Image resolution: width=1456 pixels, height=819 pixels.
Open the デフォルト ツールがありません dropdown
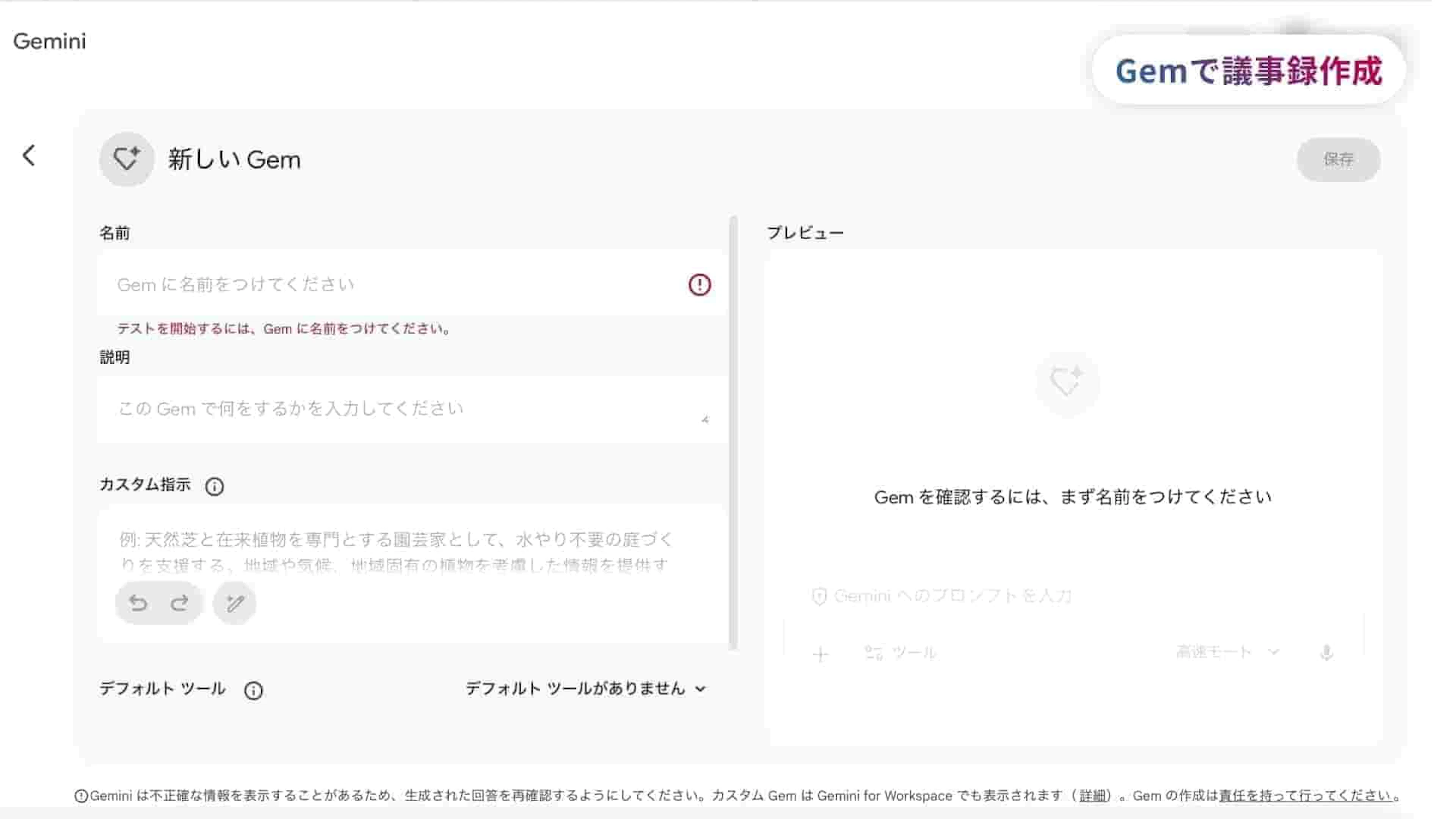[x=585, y=689]
